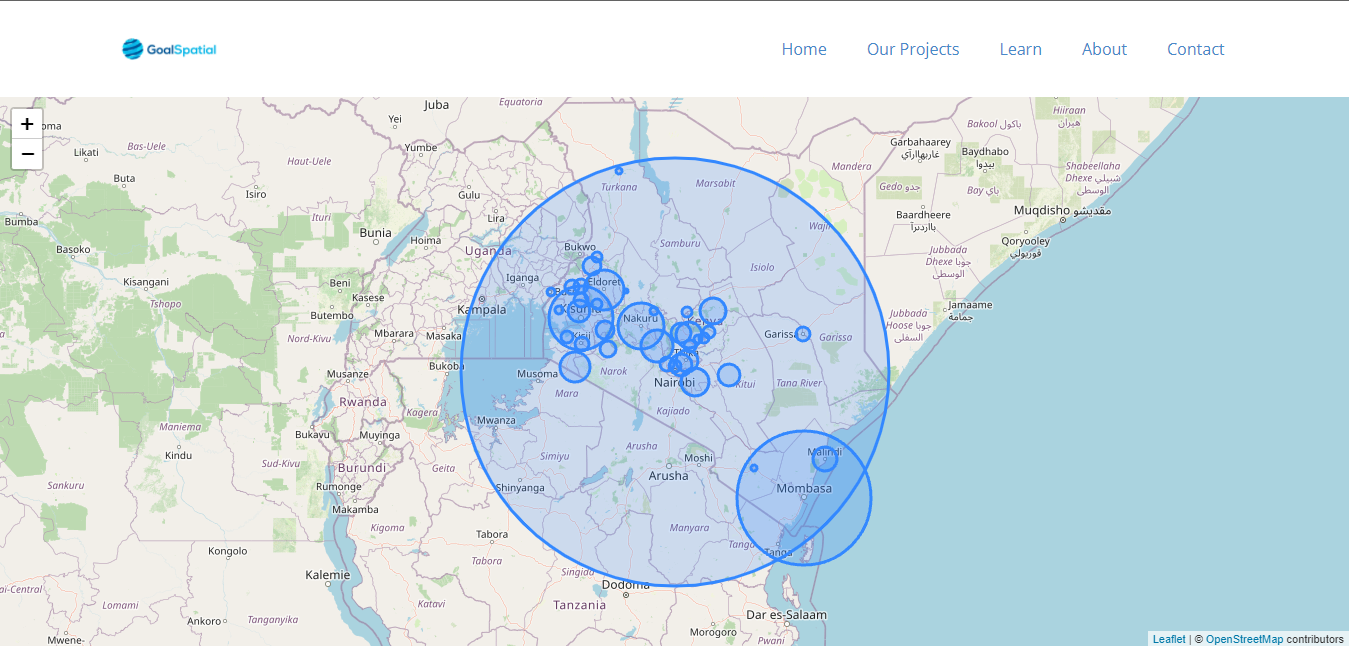Click the circle marker near Garissa
1349x646 pixels.
coord(802,334)
